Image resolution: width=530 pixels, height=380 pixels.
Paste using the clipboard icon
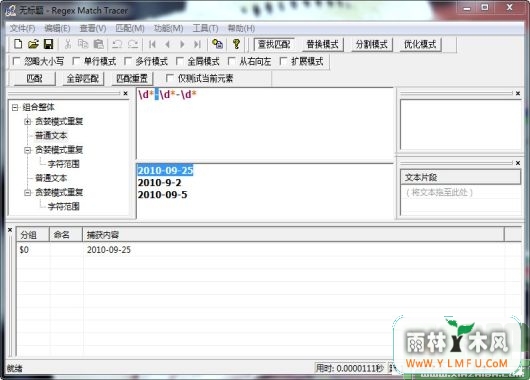[98, 44]
